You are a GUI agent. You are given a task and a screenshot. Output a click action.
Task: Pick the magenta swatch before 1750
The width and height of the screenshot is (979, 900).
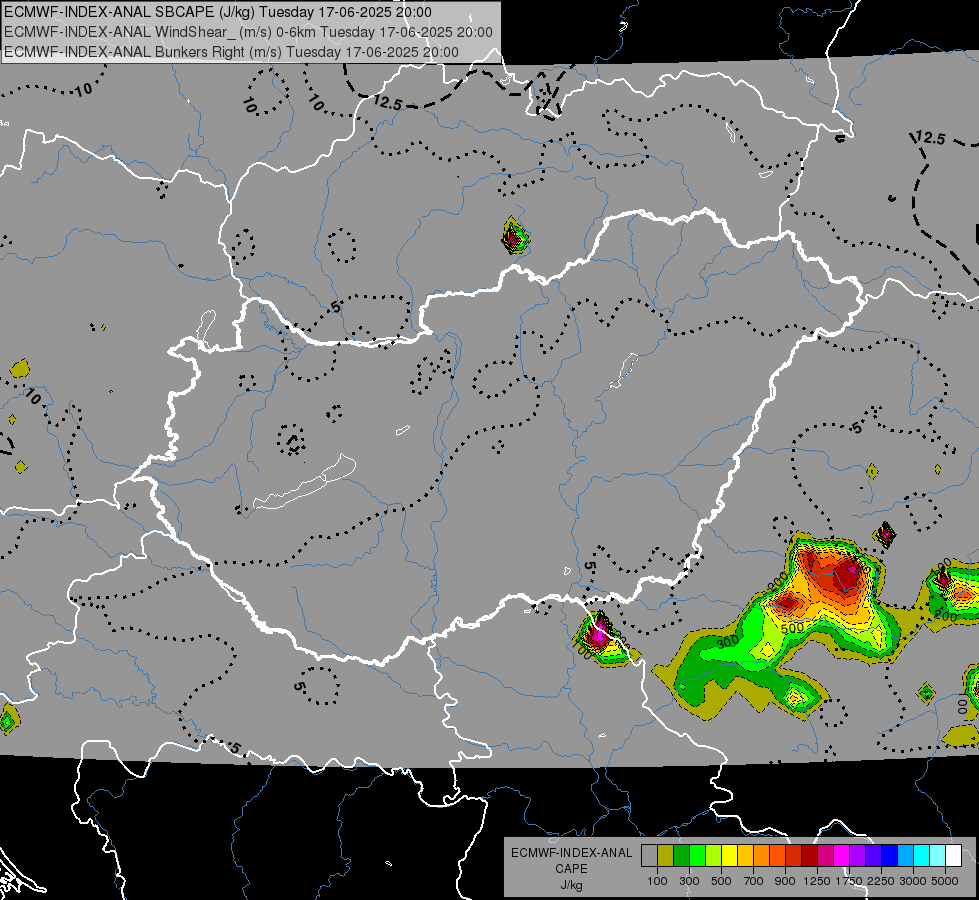842,856
